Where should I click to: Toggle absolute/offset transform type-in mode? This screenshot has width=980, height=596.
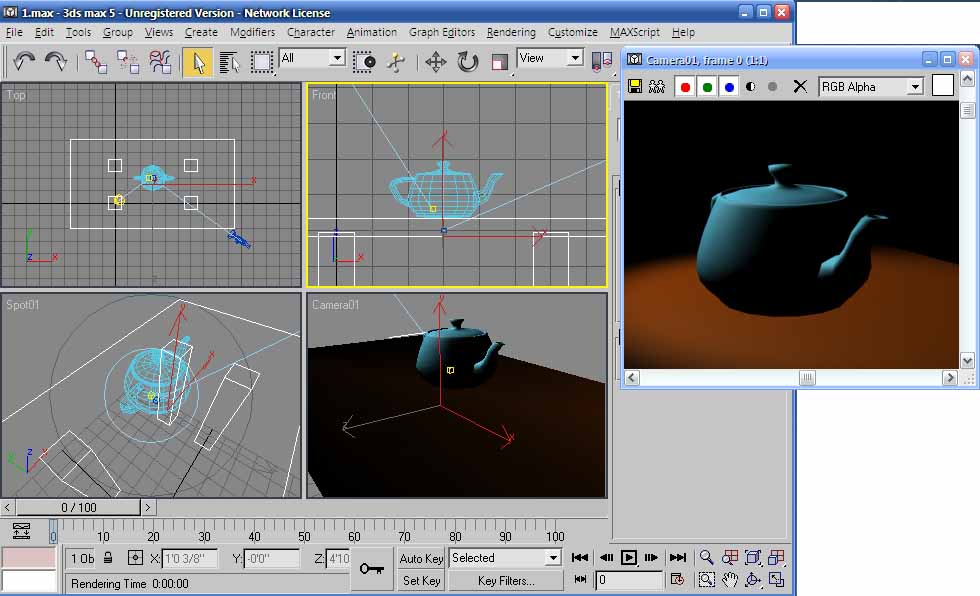(x=135, y=558)
